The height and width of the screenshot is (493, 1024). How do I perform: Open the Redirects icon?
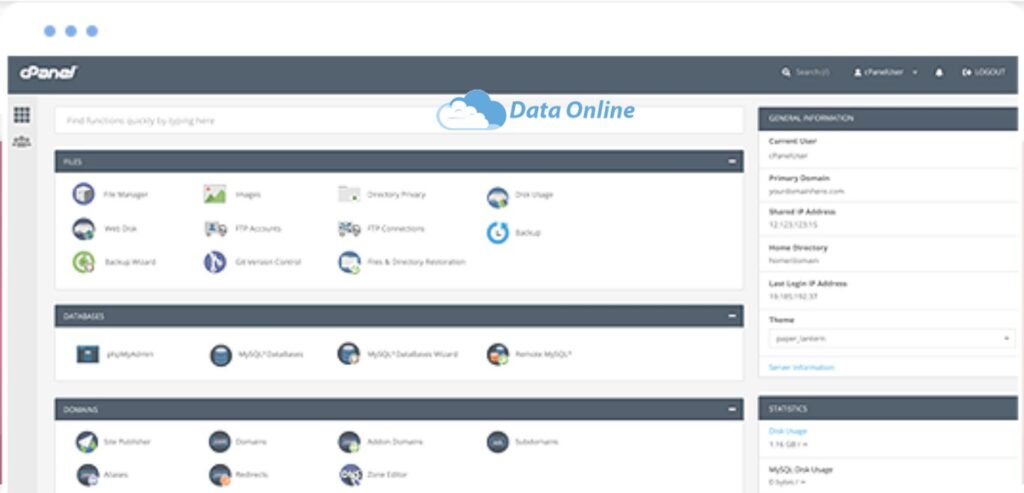point(220,475)
